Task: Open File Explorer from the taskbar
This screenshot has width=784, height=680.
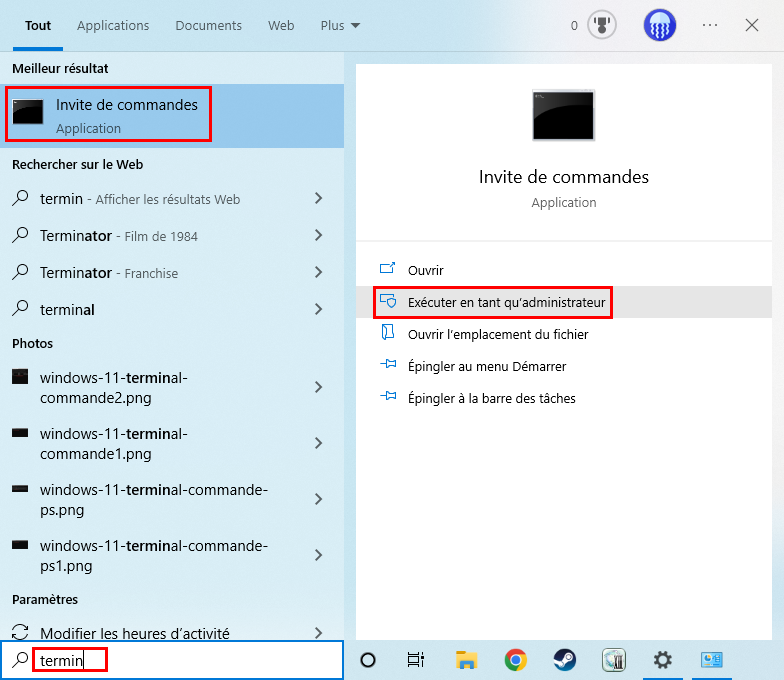Action: tap(466, 660)
